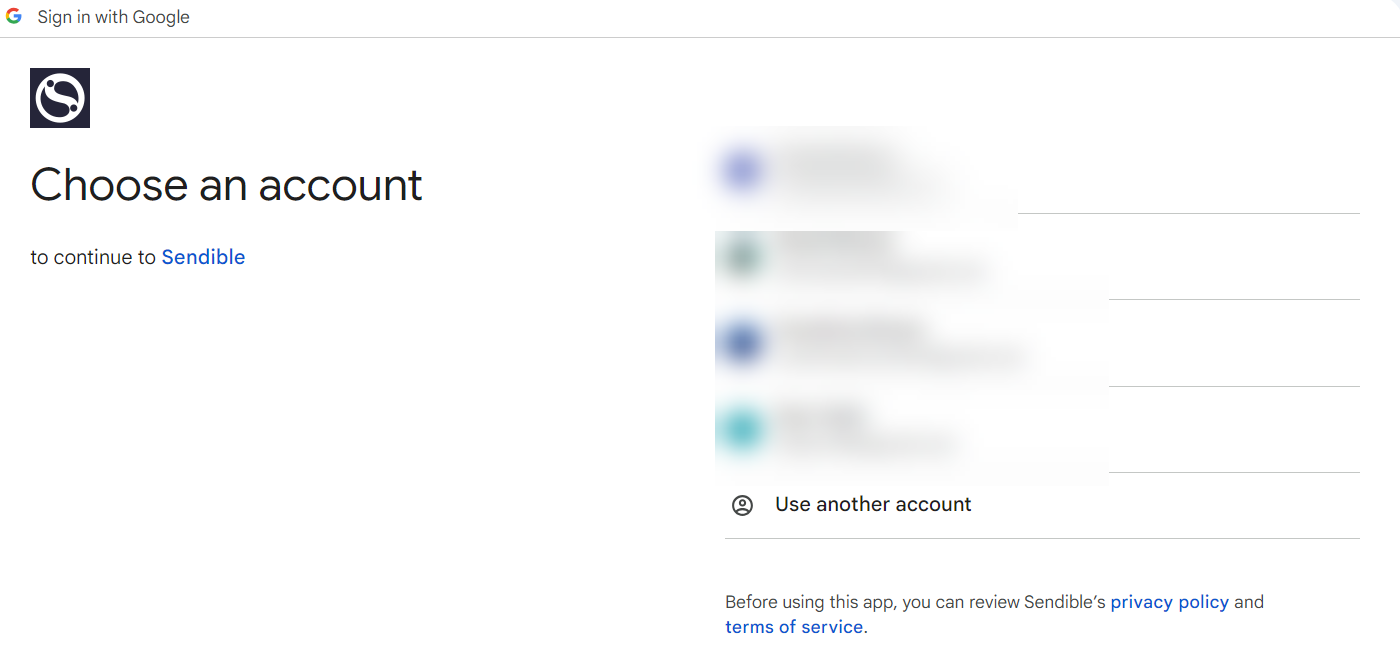Viewport: 1400px width, 658px height.
Task: Open Sendible's privacy policy link
Action: pyautogui.click(x=1169, y=602)
